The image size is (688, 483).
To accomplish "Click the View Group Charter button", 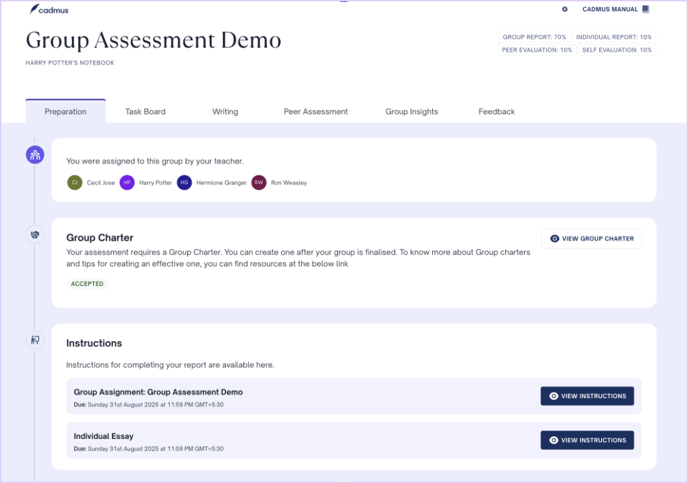I will point(591,239).
